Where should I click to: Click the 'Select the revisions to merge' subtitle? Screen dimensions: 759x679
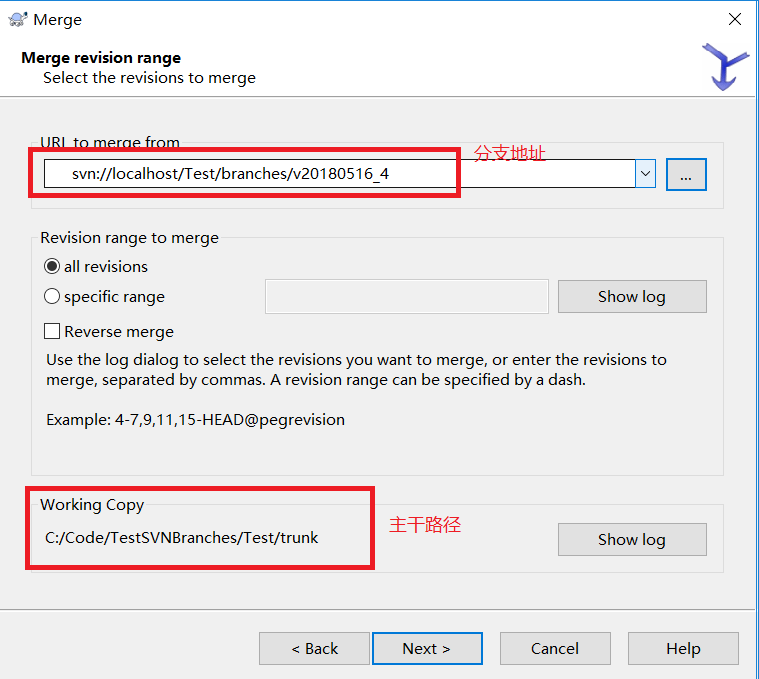coord(149,78)
